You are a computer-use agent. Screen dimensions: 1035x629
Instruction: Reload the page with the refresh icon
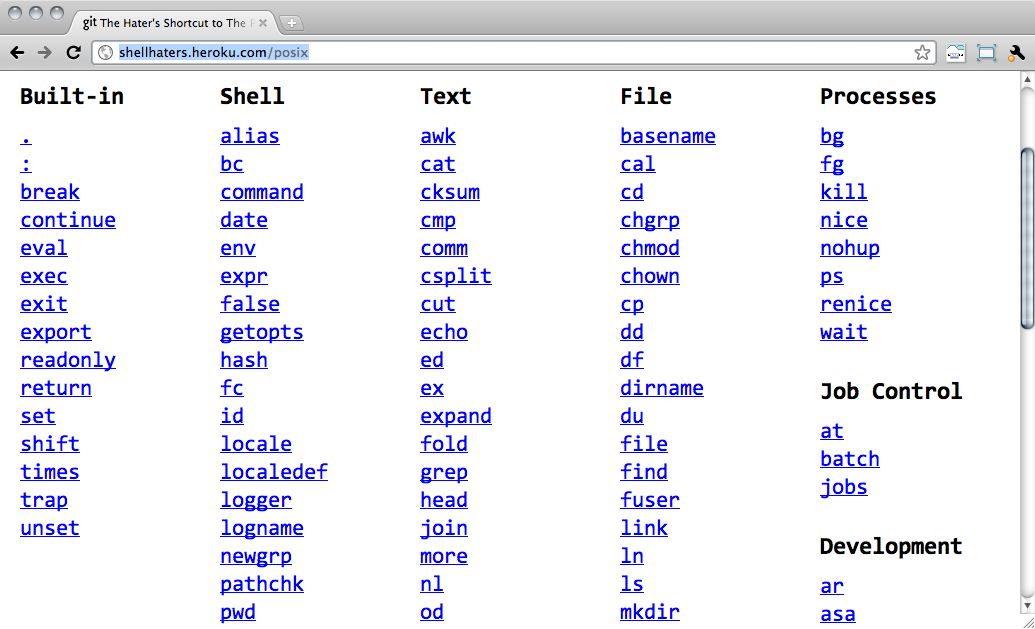point(73,53)
